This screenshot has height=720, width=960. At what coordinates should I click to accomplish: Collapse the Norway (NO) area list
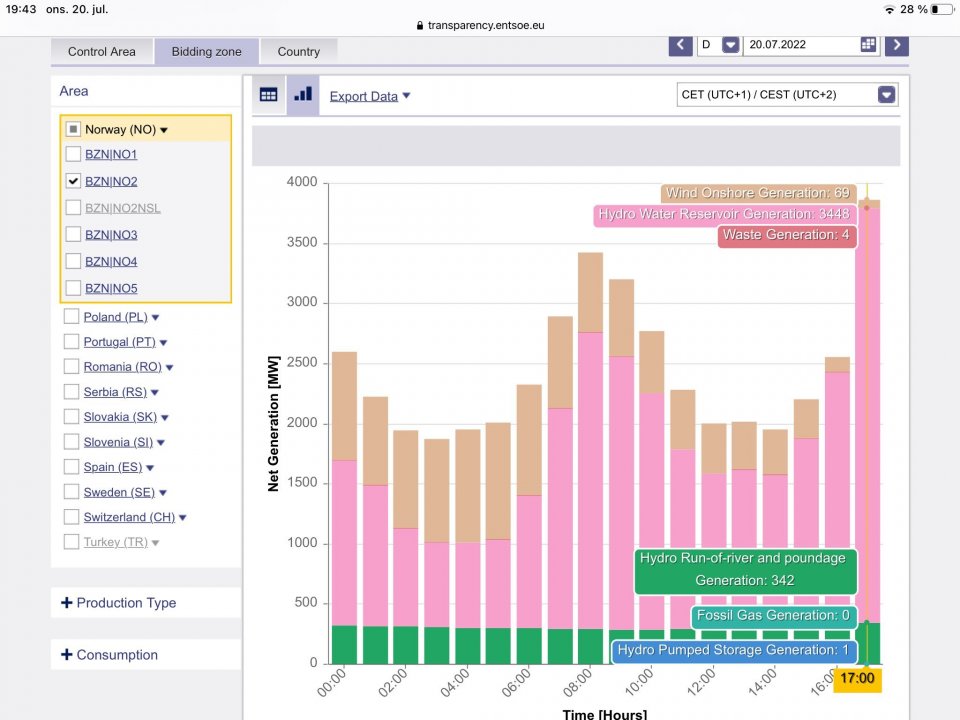[164, 130]
